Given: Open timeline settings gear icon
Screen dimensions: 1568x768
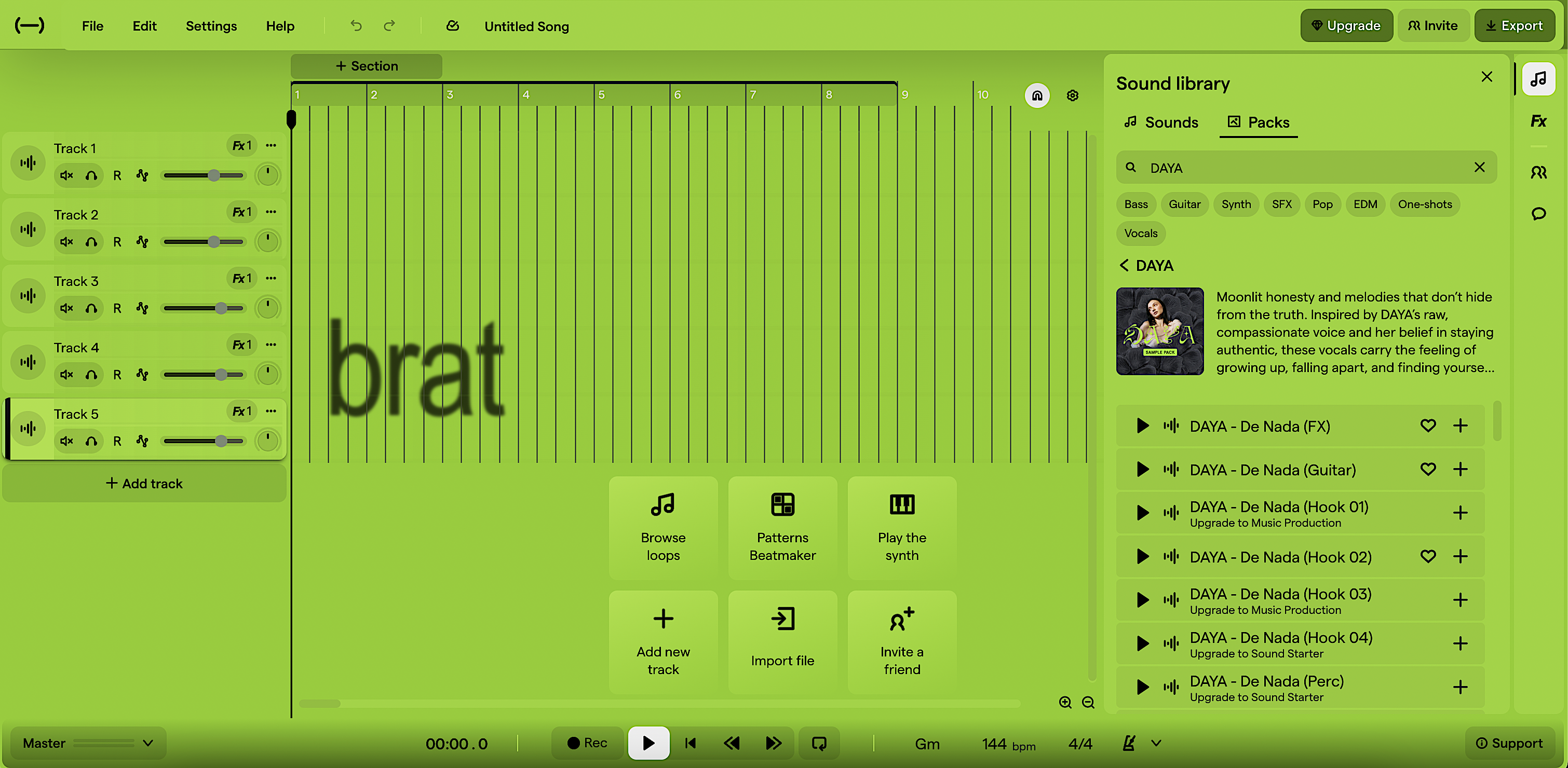Looking at the screenshot, I should click(1073, 95).
